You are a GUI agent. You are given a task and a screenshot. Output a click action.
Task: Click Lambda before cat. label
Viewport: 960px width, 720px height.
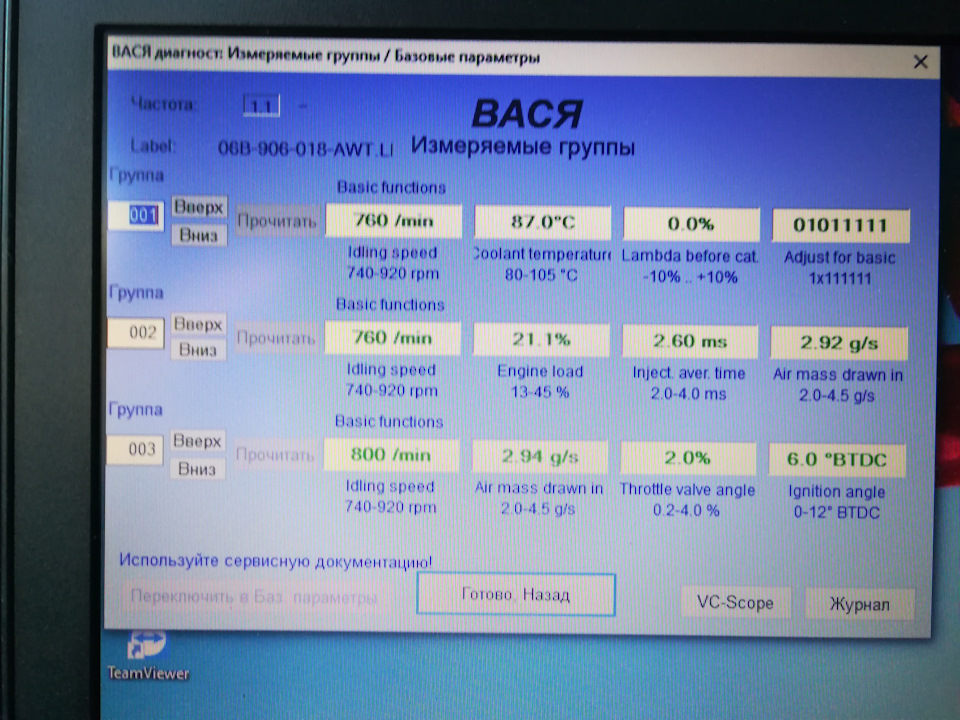tap(690, 256)
